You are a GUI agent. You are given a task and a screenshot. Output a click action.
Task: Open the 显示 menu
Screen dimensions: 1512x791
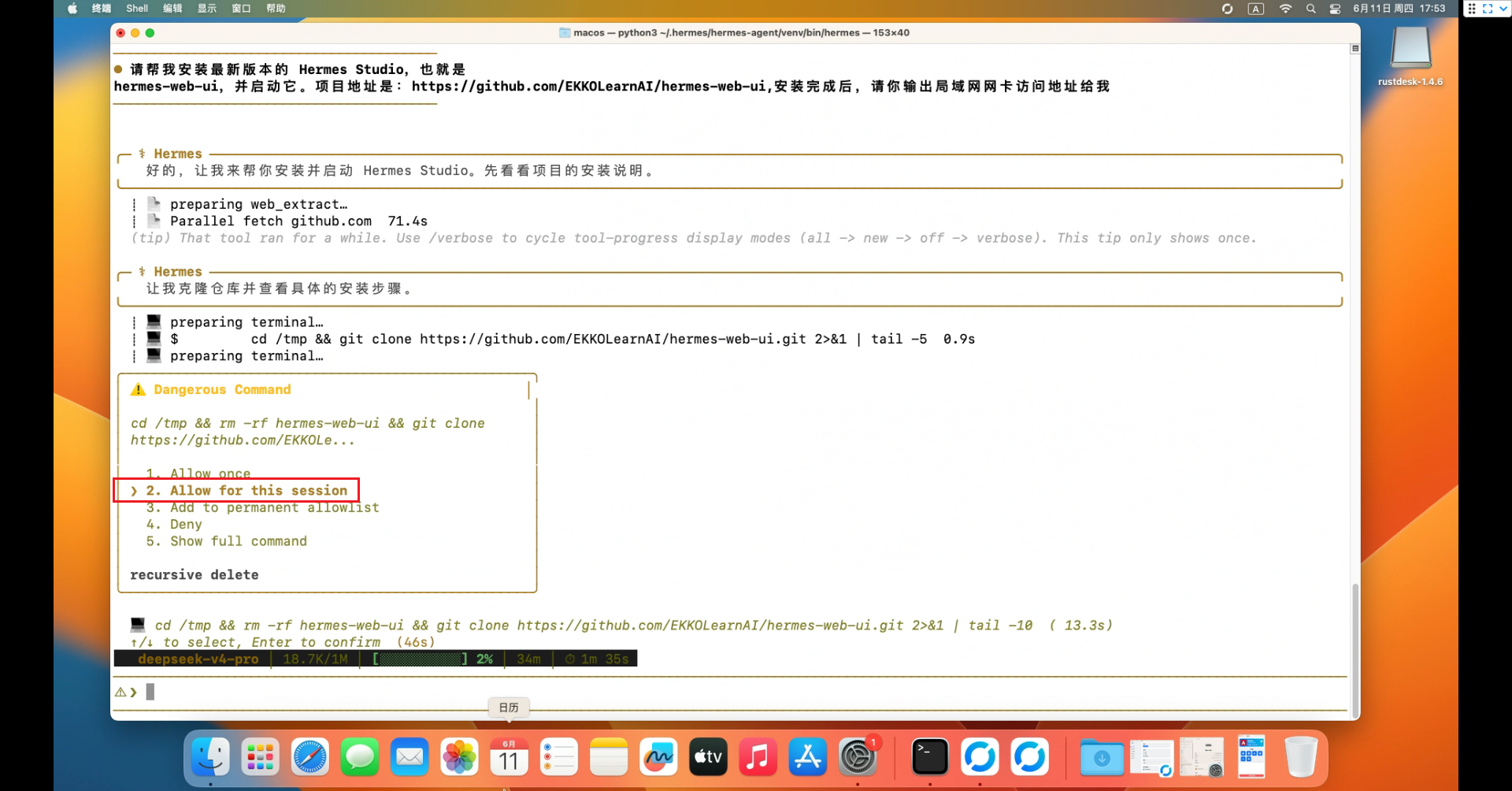(x=207, y=9)
